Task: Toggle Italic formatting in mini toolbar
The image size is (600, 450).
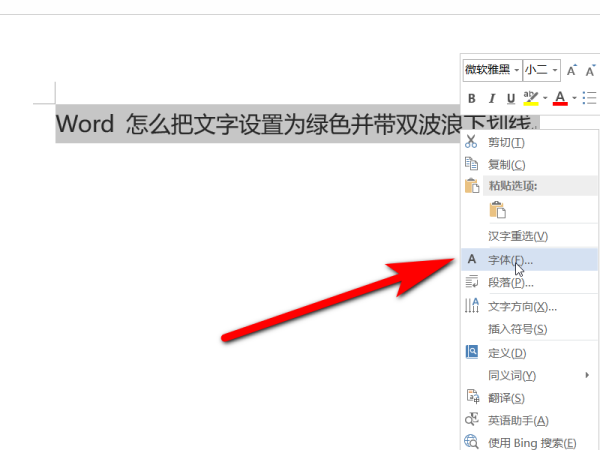Action: pos(492,99)
